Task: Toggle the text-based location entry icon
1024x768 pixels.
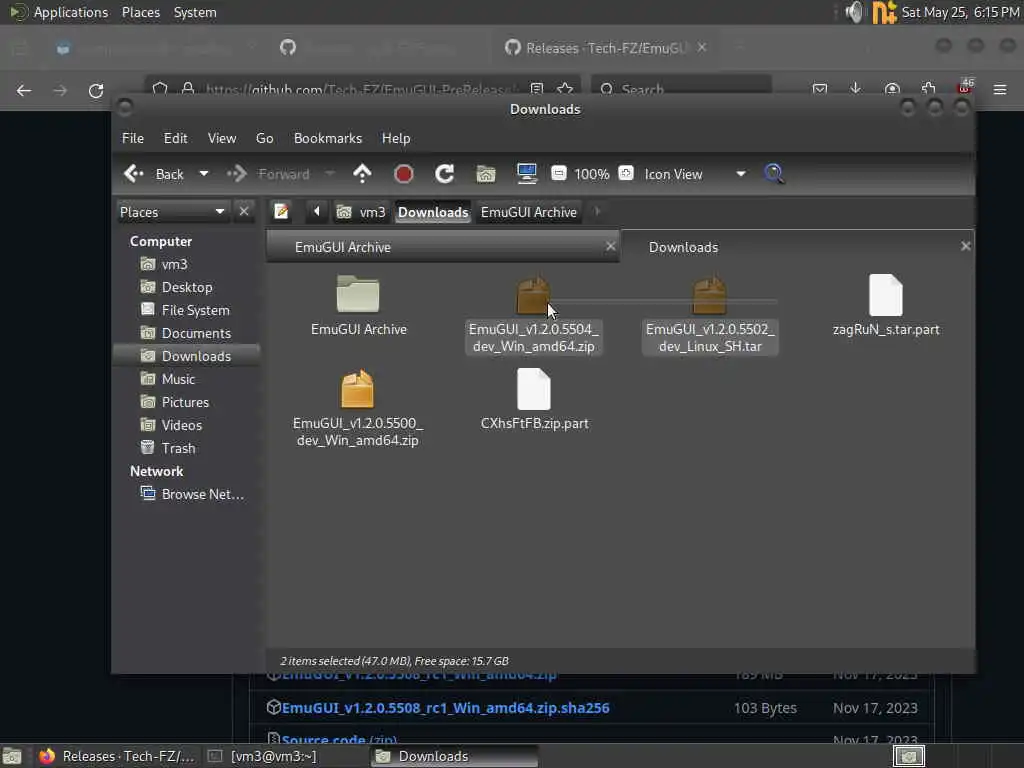Action: click(x=281, y=212)
